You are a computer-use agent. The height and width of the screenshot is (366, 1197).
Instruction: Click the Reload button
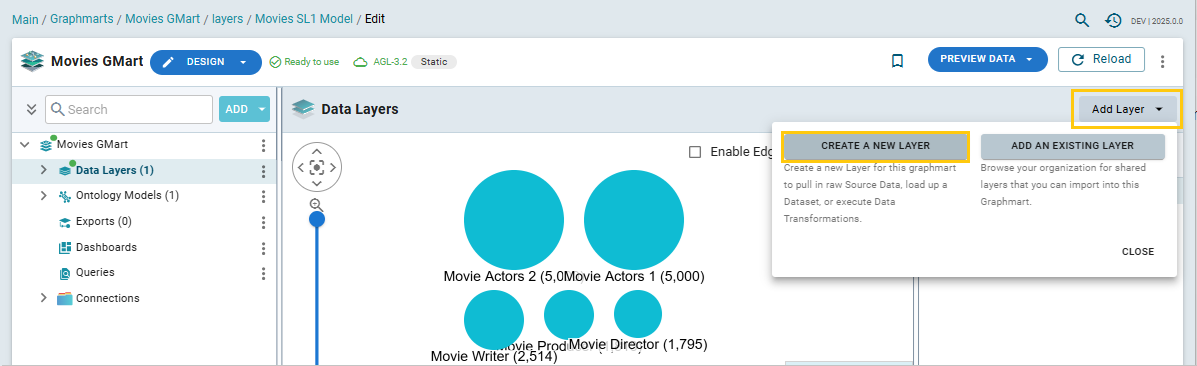(x=1101, y=60)
